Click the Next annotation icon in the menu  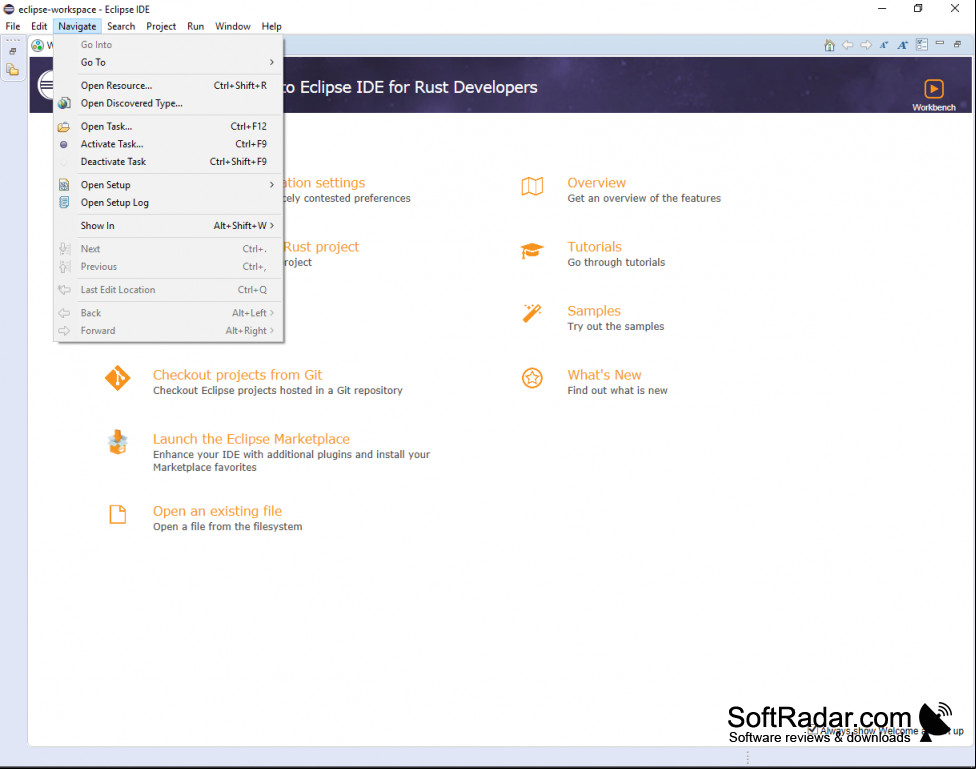pyautogui.click(x=64, y=249)
